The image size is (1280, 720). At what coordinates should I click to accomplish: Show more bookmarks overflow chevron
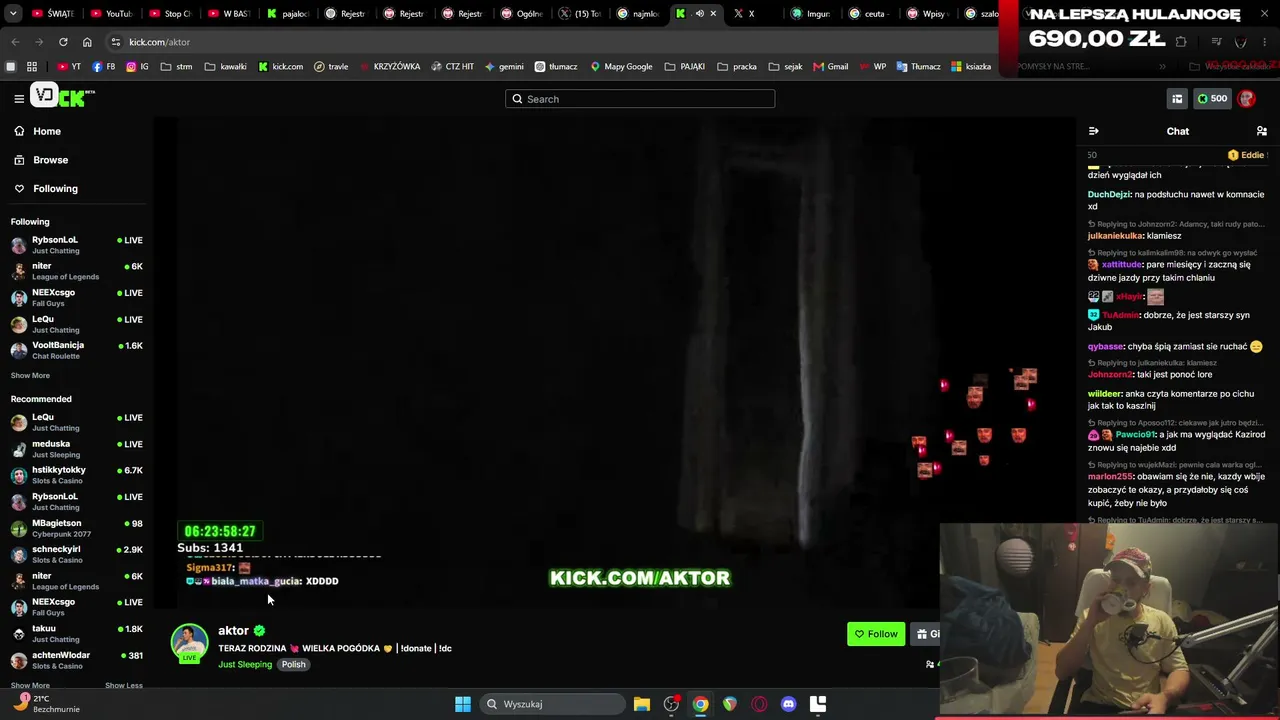coord(1162,66)
